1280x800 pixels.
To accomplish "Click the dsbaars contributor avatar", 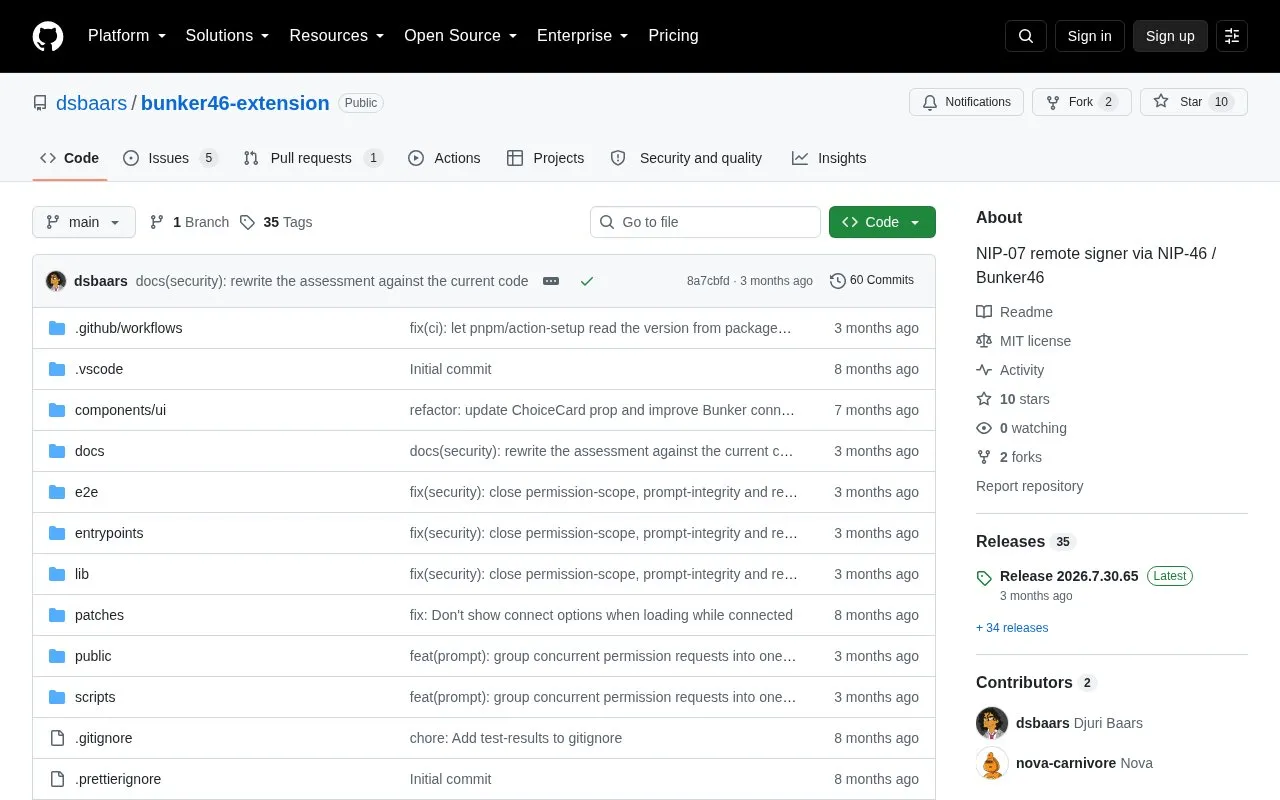I will 992,723.
